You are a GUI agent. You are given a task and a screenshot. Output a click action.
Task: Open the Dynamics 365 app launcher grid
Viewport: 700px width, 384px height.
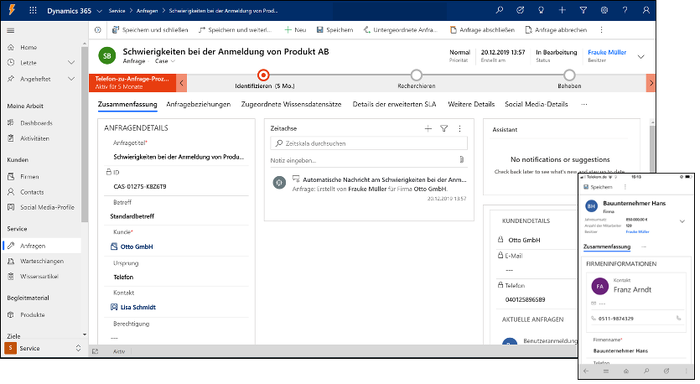(33, 10)
